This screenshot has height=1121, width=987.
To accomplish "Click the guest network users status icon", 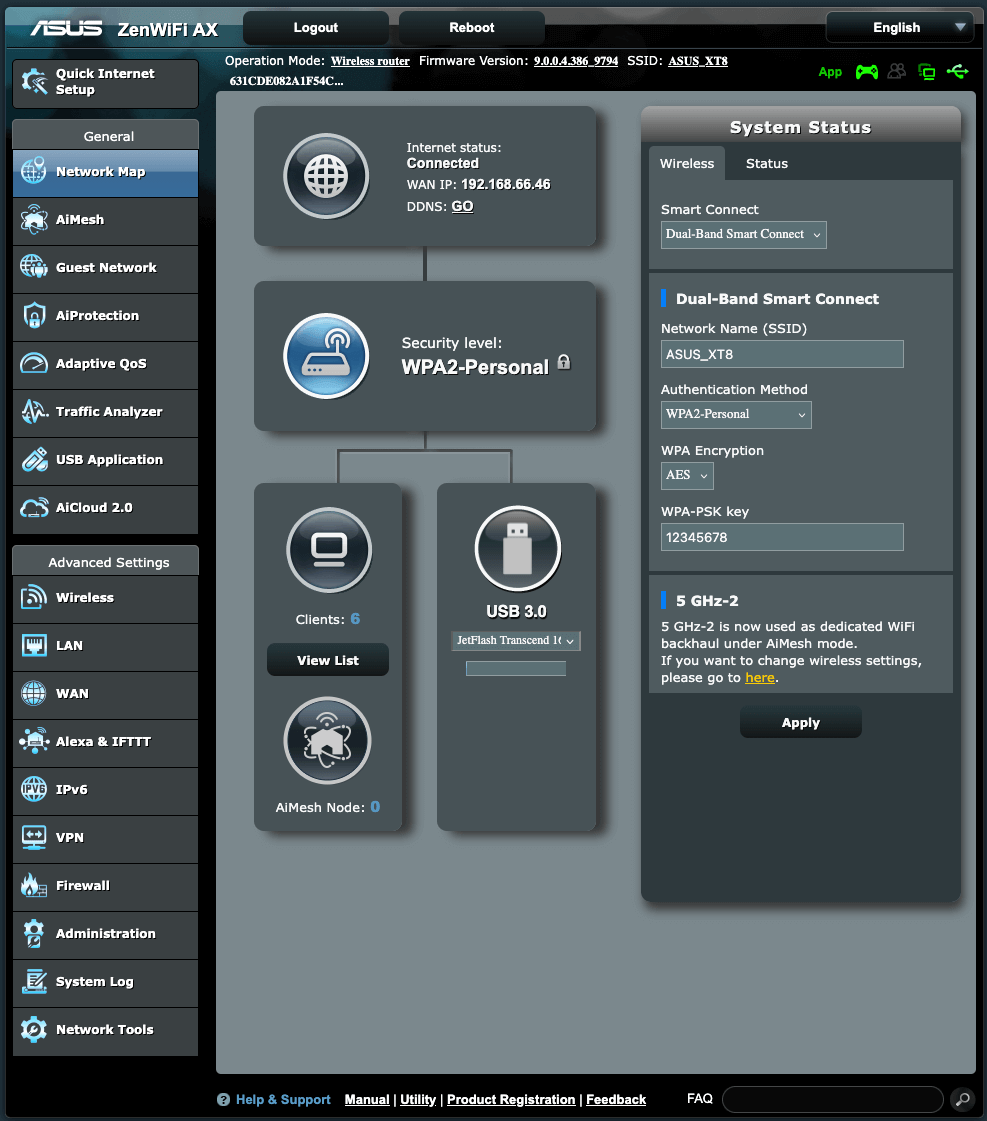I will coord(896,71).
